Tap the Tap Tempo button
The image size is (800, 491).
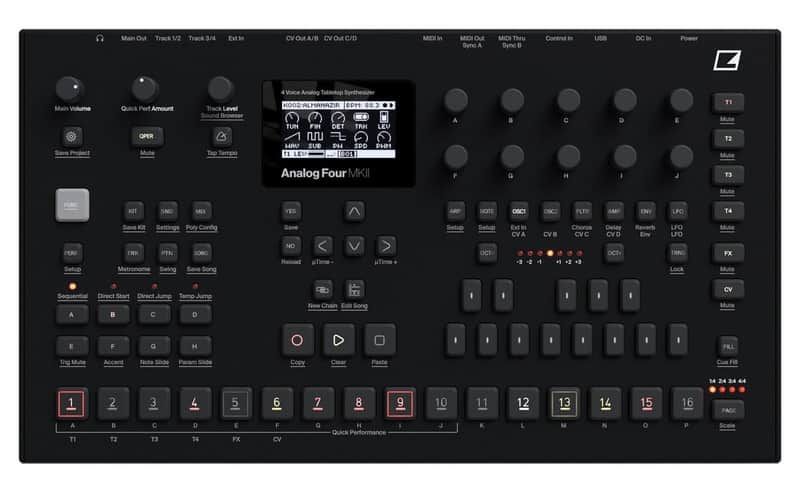click(221, 137)
